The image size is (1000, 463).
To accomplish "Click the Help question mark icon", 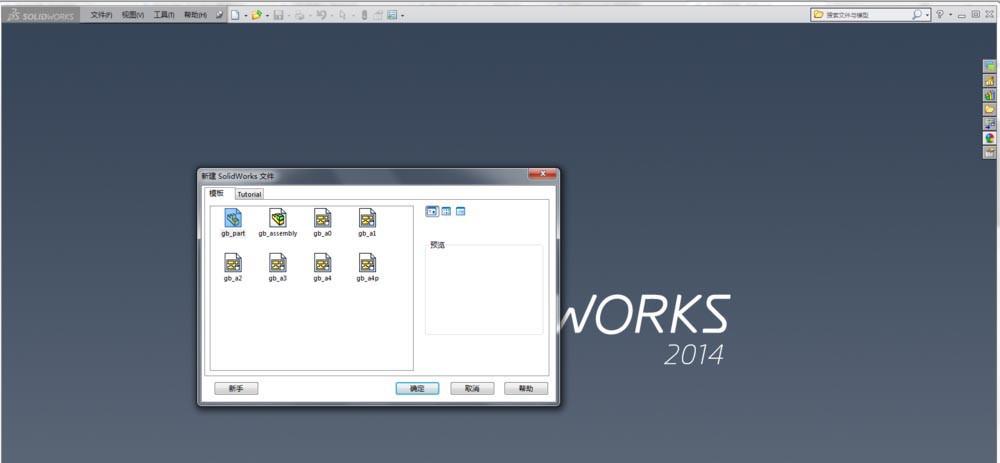I will pyautogui.click(x=939, y=14).
